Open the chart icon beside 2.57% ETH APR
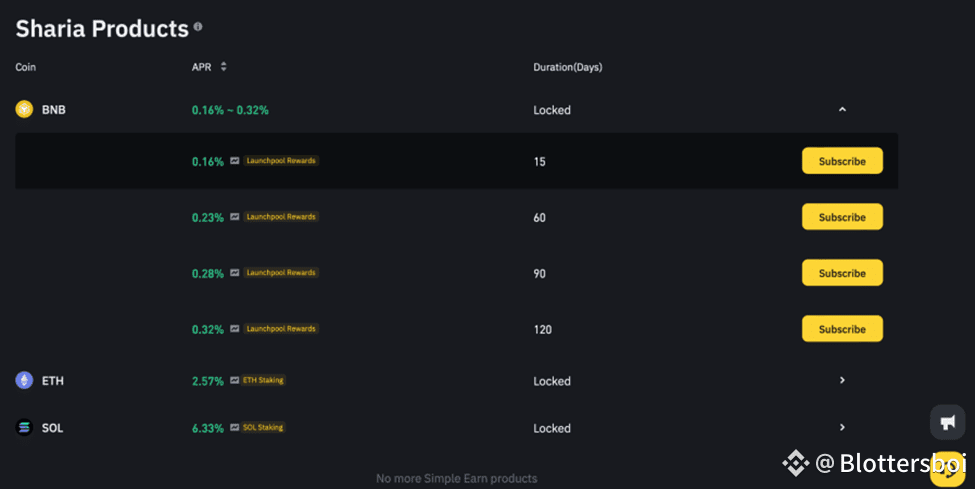 tap(234, 380)
